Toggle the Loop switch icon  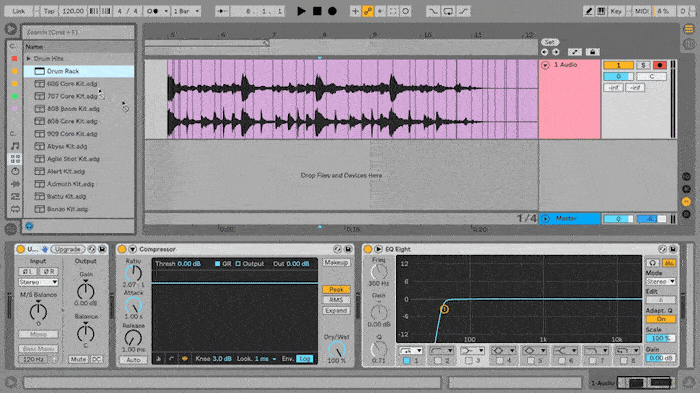tap(448, 11)
